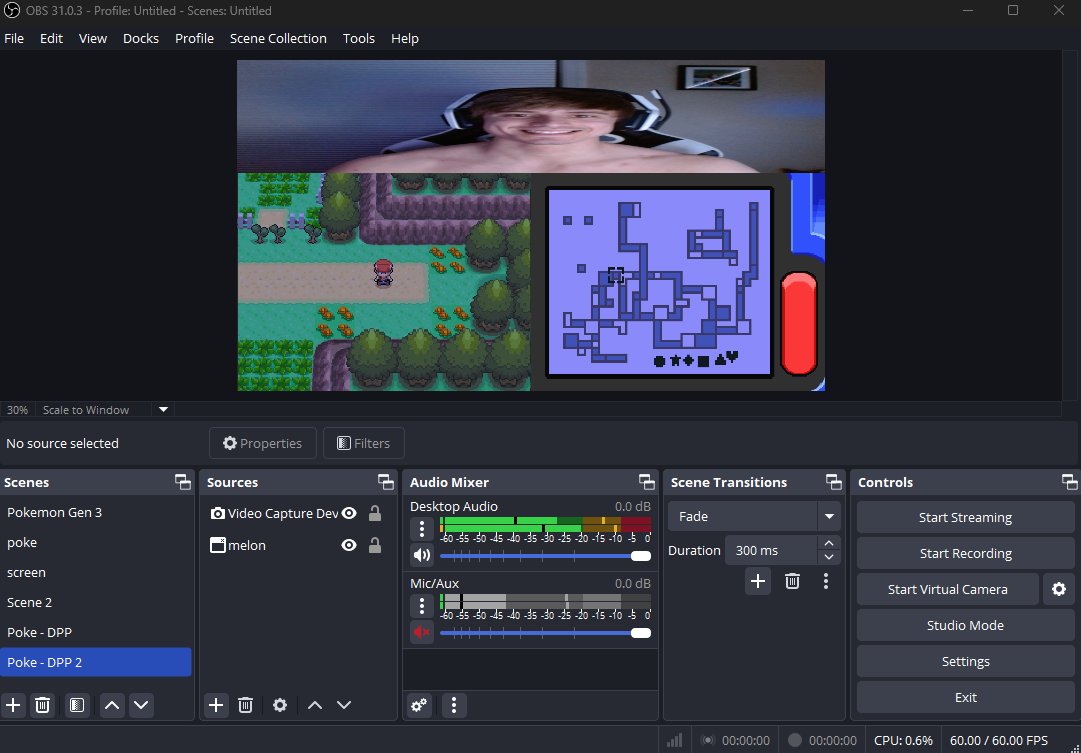
Task: Lock the melon source
Action: [374, 545]
